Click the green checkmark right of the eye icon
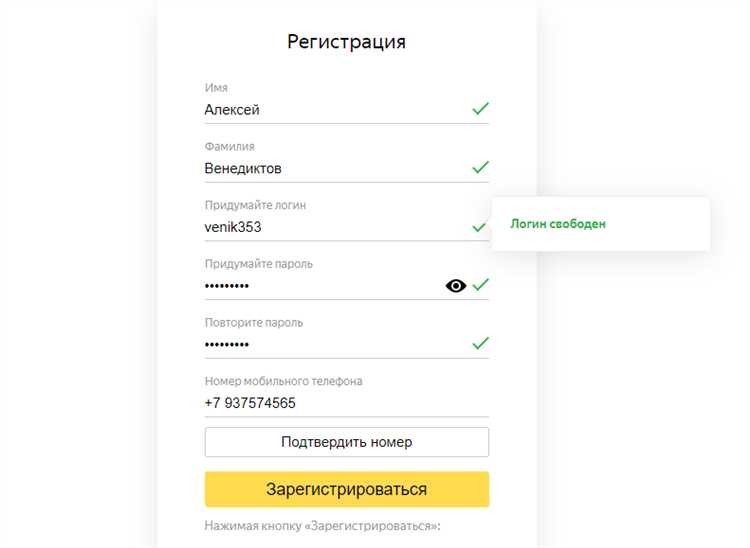The width and height of the screenshot is (750, 548). (481, 285)
